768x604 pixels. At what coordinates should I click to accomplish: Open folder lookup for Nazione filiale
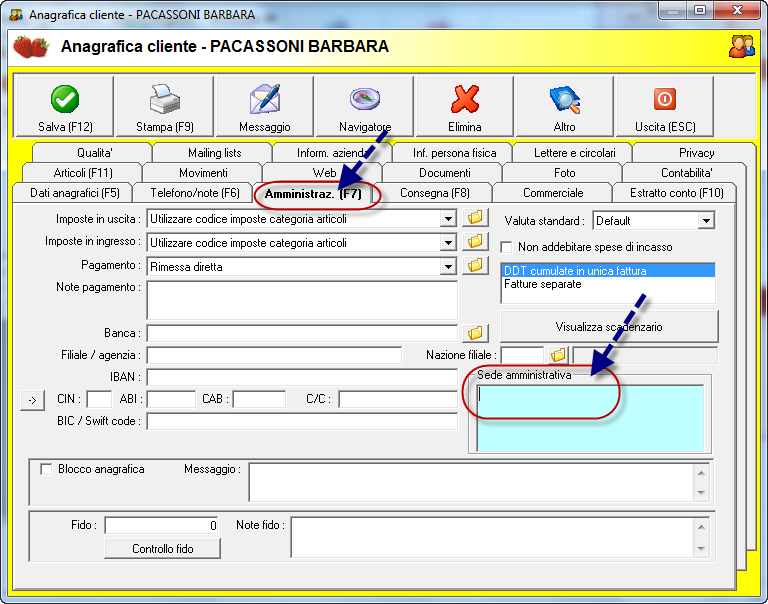pyautogui.click(x=558, y=355)
